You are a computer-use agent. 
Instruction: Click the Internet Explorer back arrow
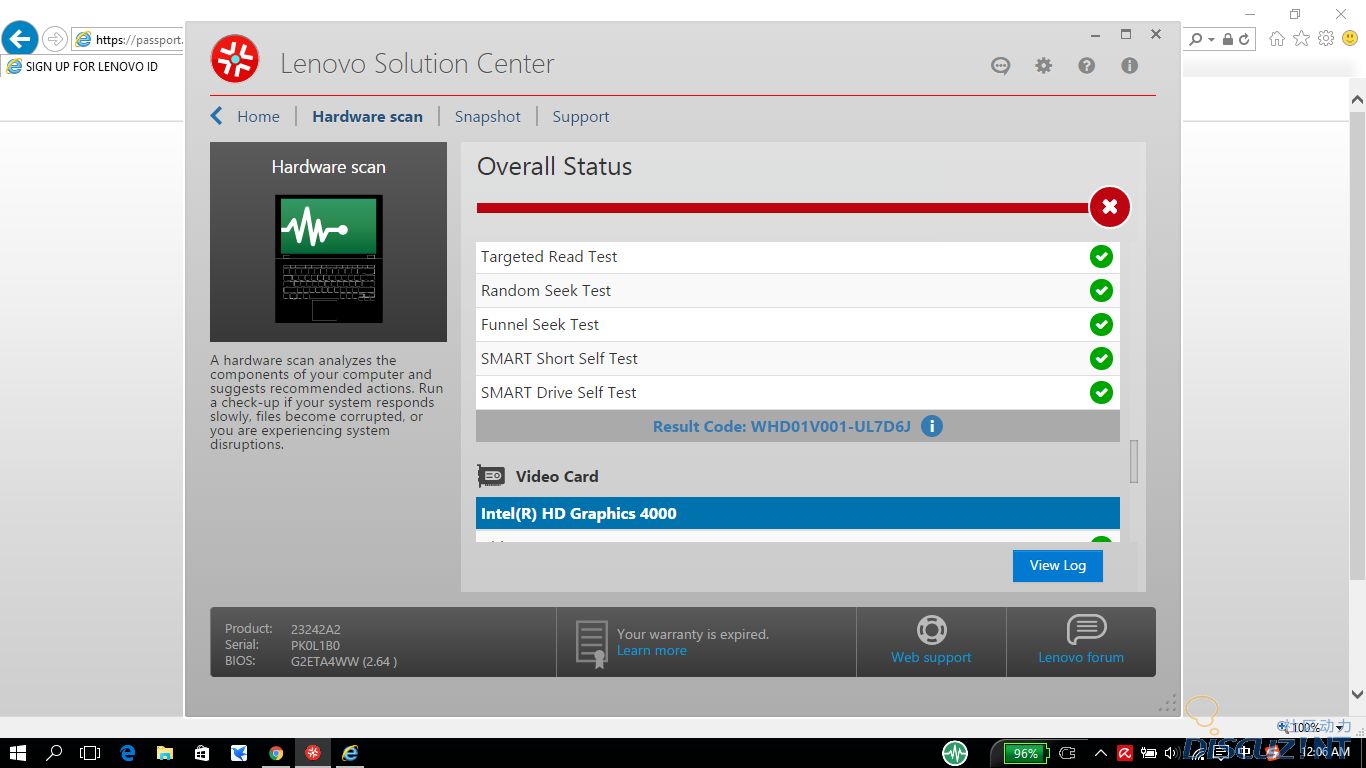[19, 39]
